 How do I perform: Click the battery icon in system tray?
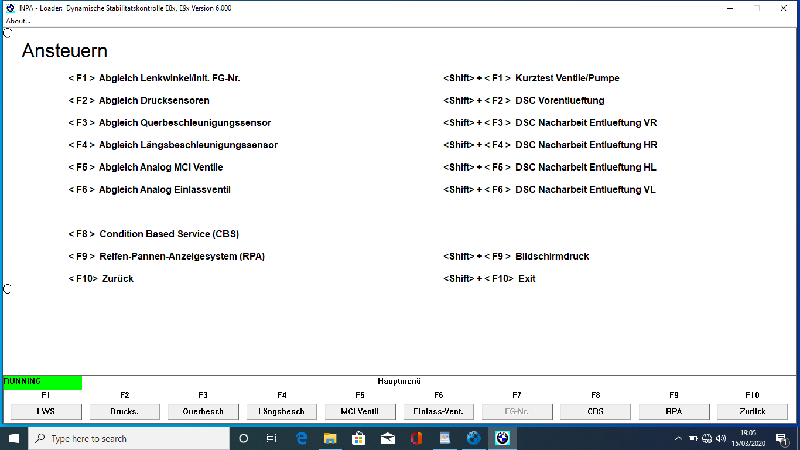(693, 438)
